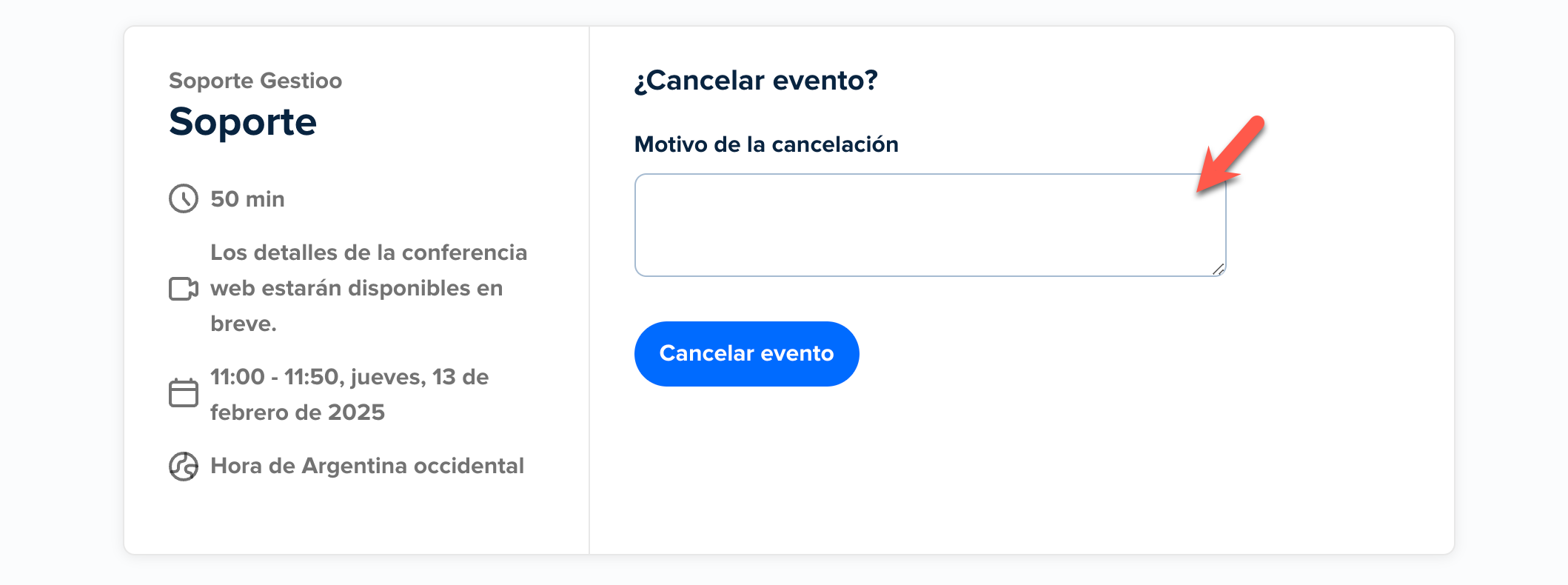Click the textarea resize handle corner
Image resolution: width=1568 pixels, height=585 pixels.
(1218, 269)
